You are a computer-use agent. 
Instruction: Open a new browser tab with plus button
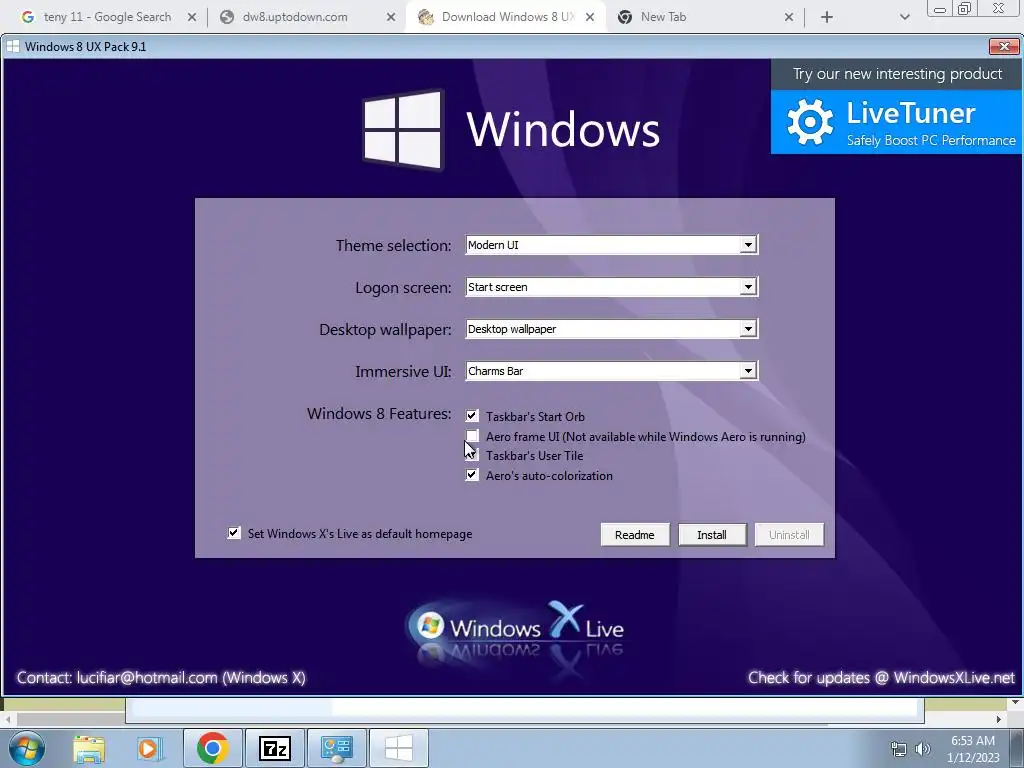tap(827, 17)
